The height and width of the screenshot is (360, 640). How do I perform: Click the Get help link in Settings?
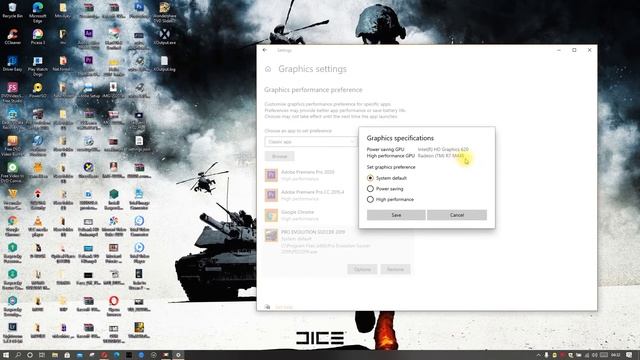[x=283, y=307]
